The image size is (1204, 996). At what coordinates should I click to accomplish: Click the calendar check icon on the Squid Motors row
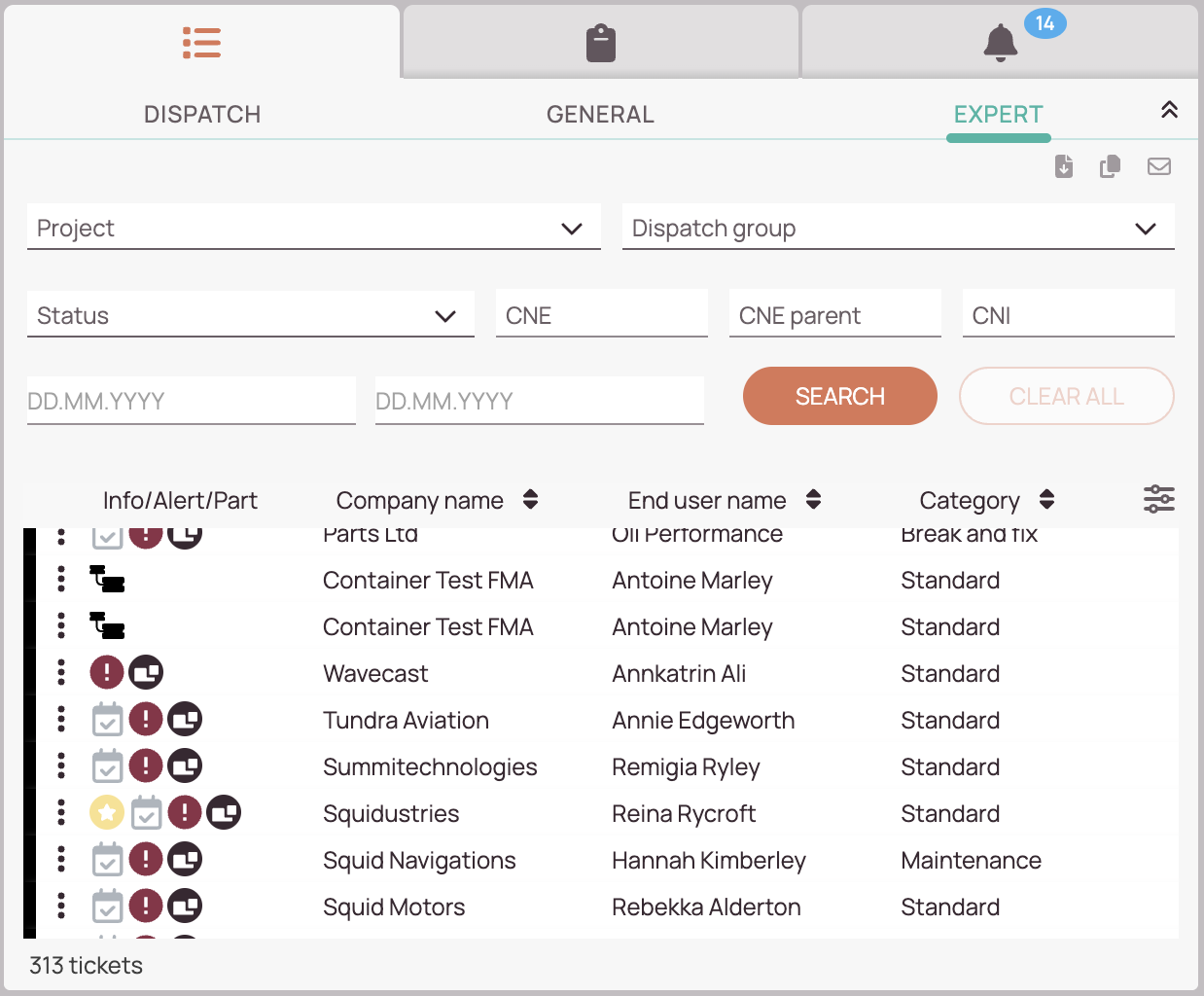107,906
